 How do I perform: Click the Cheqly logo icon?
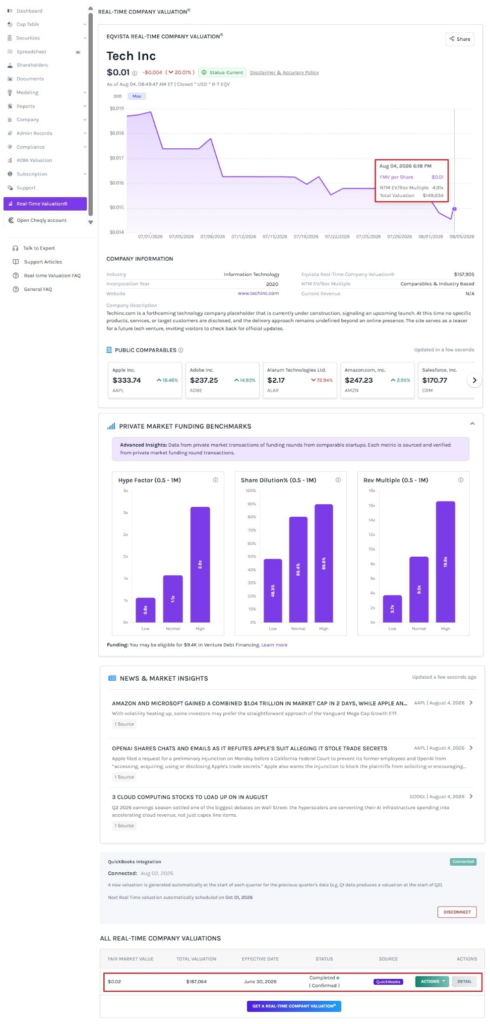tap(10, 221)
